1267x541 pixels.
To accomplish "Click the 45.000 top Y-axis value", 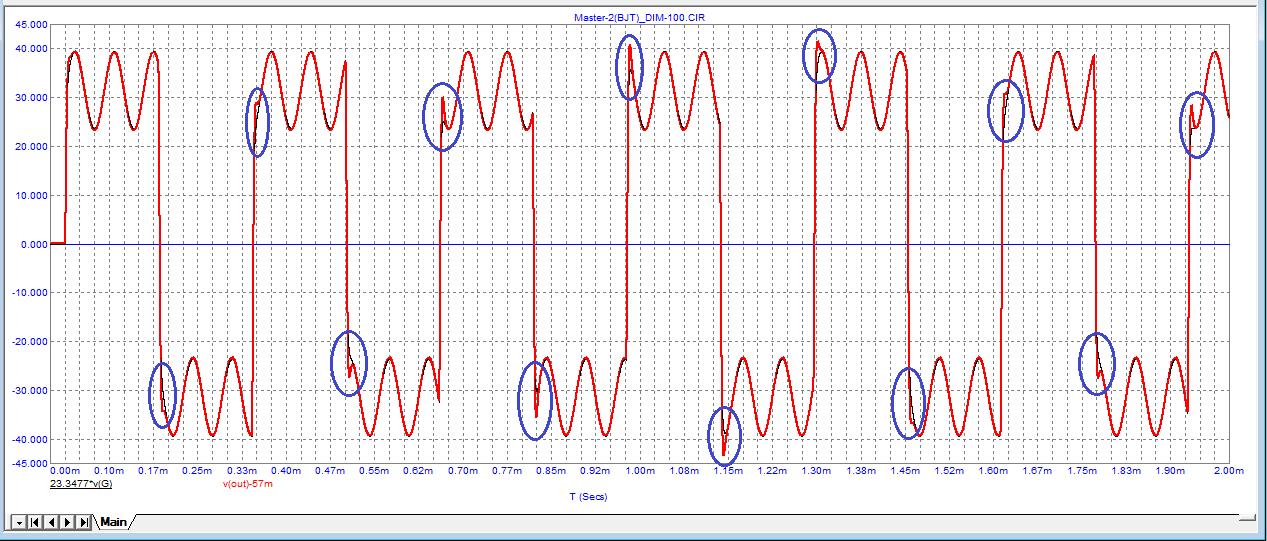I will point(31,24).
